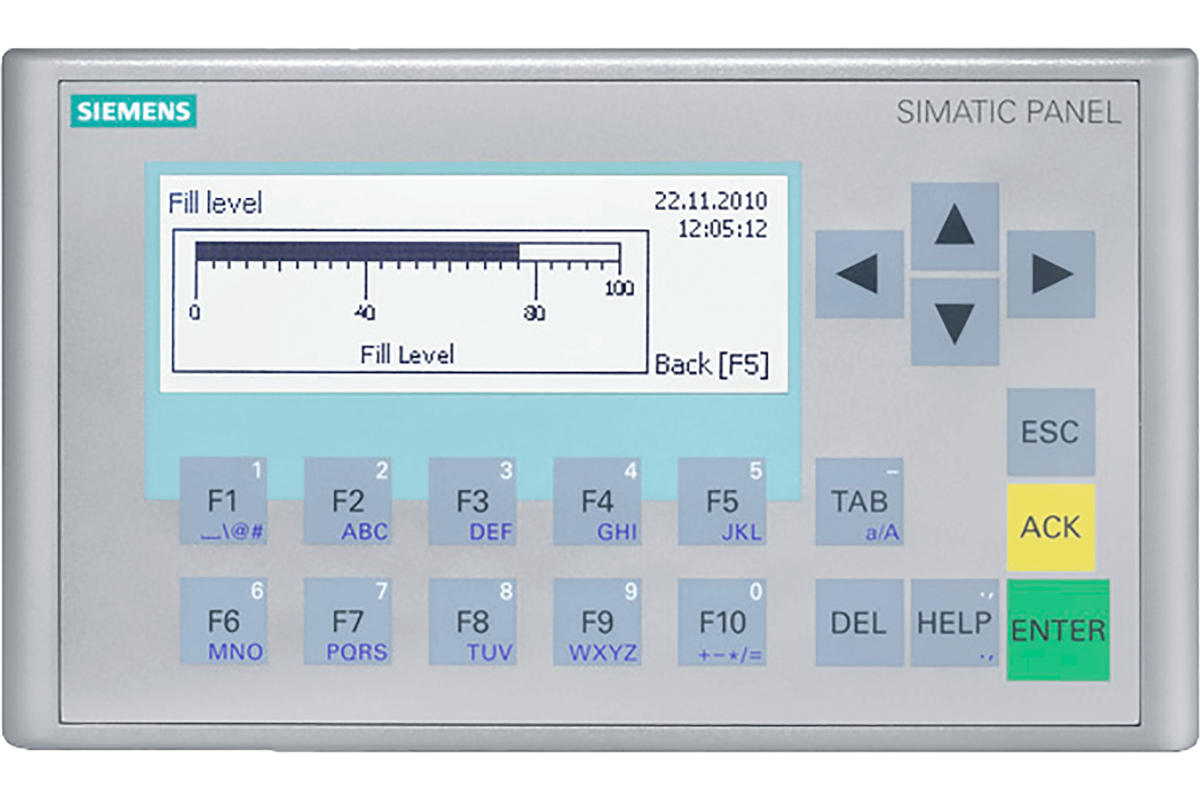Click the green ENTER key

(1058, 630)
